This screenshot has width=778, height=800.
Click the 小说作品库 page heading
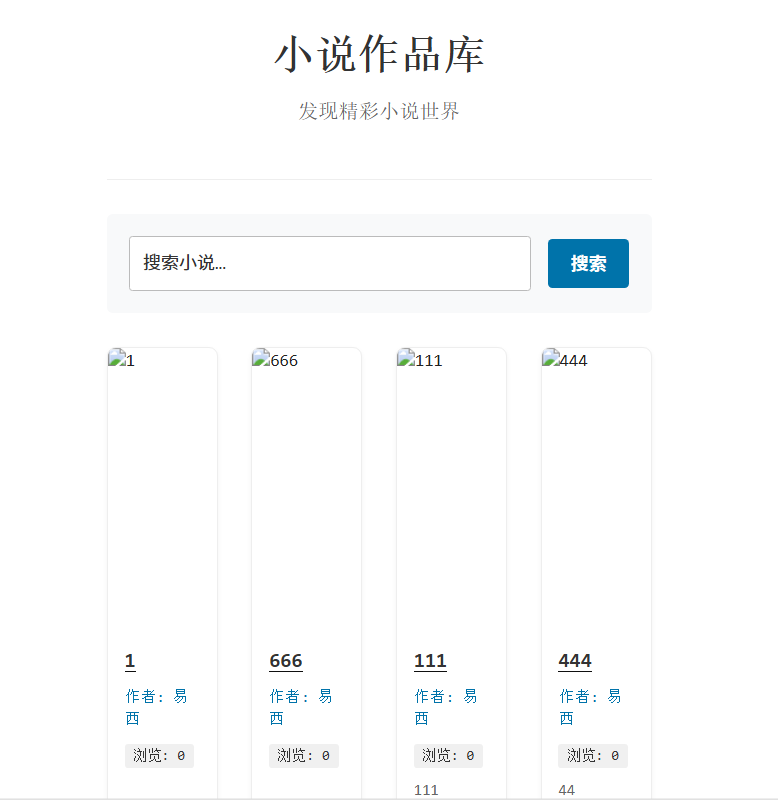[x=379, y=56]
